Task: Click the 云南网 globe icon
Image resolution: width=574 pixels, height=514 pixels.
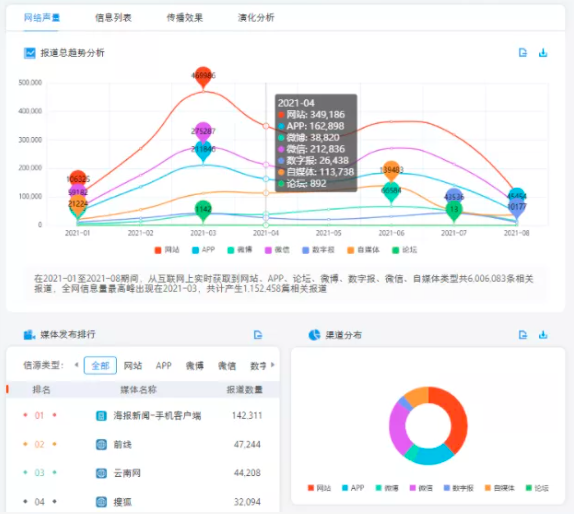Action: pos(101,473)
